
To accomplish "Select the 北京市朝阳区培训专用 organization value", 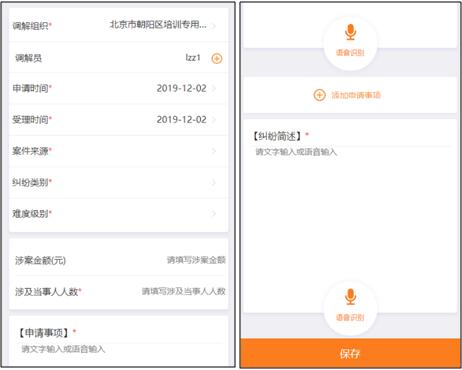I will click(158, 25).
